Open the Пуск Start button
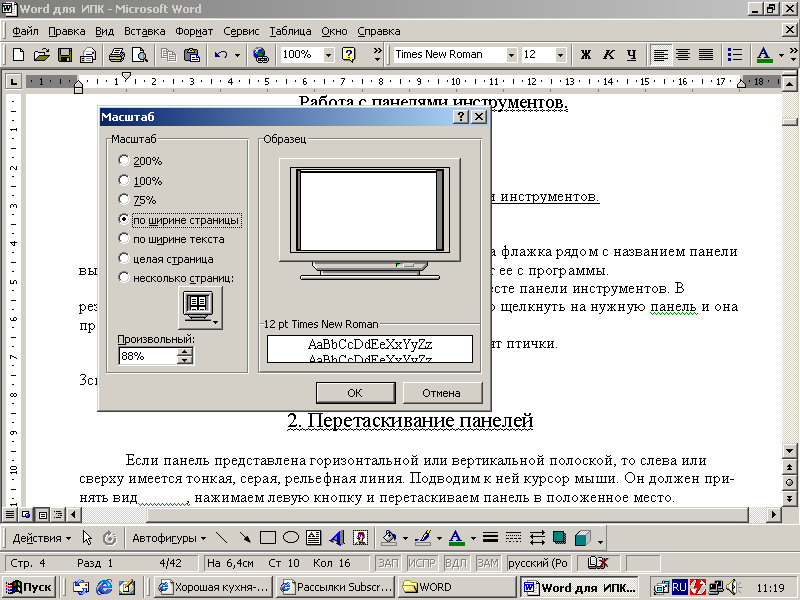Viewport: 800px width, 600px height. click(x=29, y=587)
